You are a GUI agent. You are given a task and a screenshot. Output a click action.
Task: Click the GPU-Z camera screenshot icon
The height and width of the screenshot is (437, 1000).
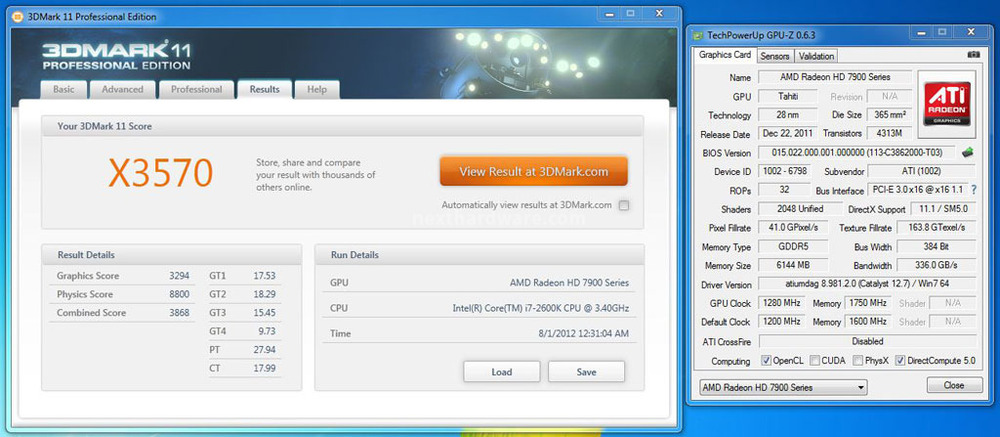point(973,55)
